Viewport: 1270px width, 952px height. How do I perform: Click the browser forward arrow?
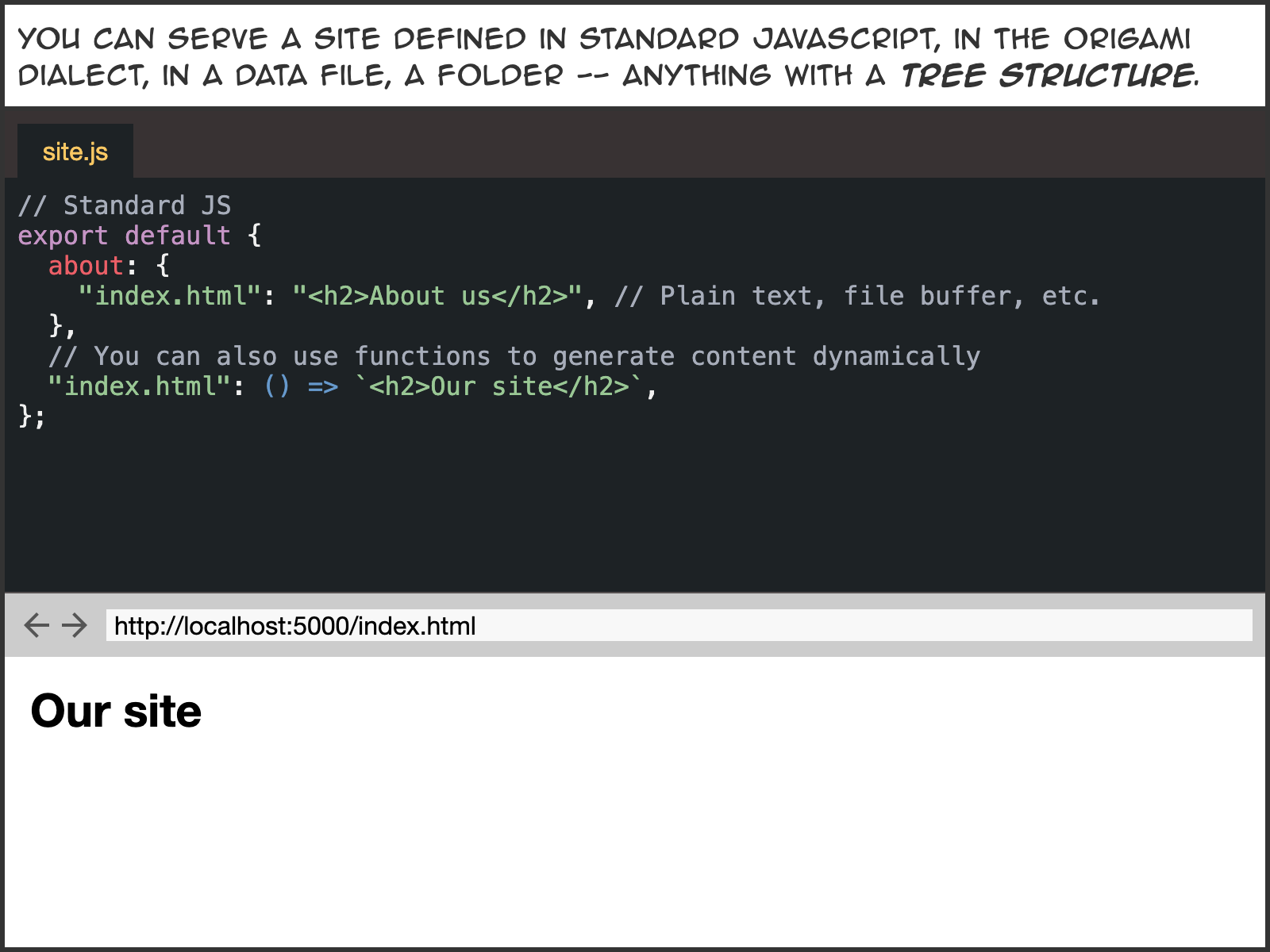pyautogui.click(x=75, y=625)
